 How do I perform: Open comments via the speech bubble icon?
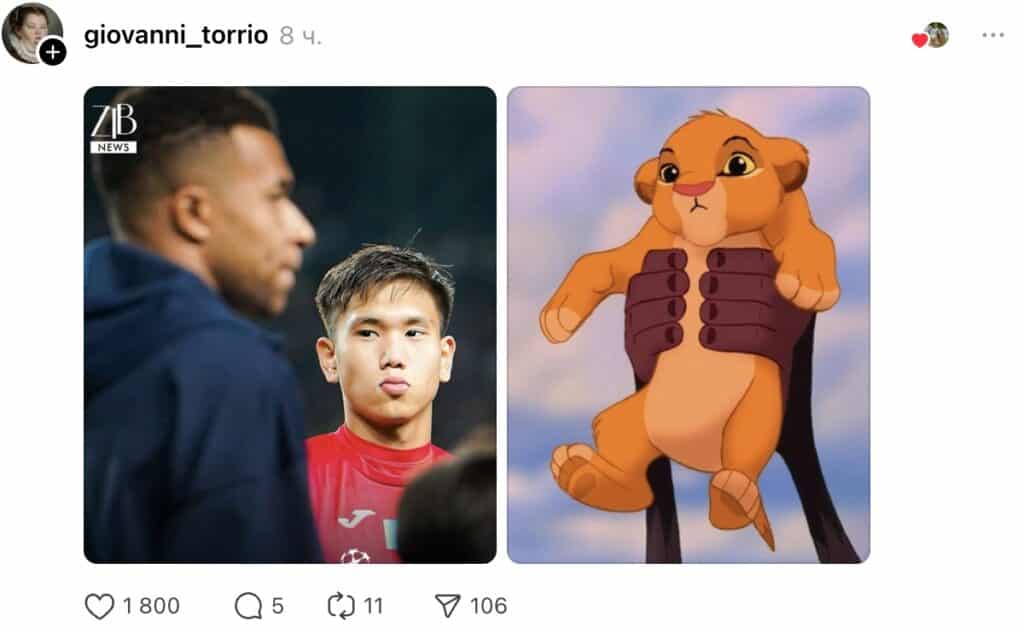pyautogui.click(x=247, y=605)
